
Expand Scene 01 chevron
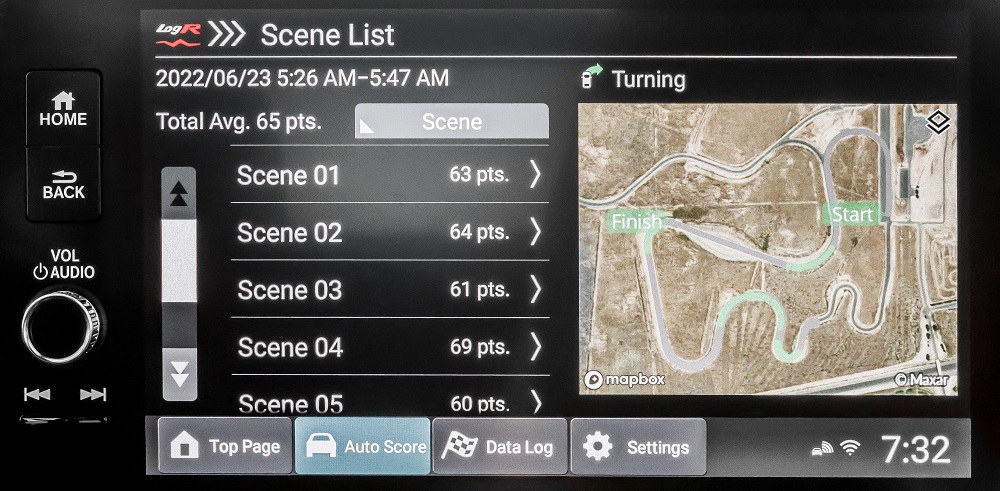(x=535, y=175)
